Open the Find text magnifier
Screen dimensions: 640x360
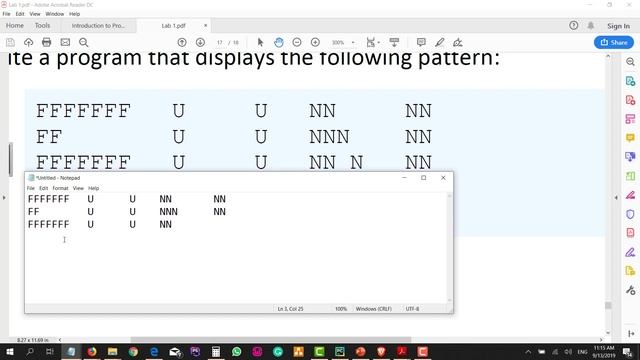click(x=84, y=42)
